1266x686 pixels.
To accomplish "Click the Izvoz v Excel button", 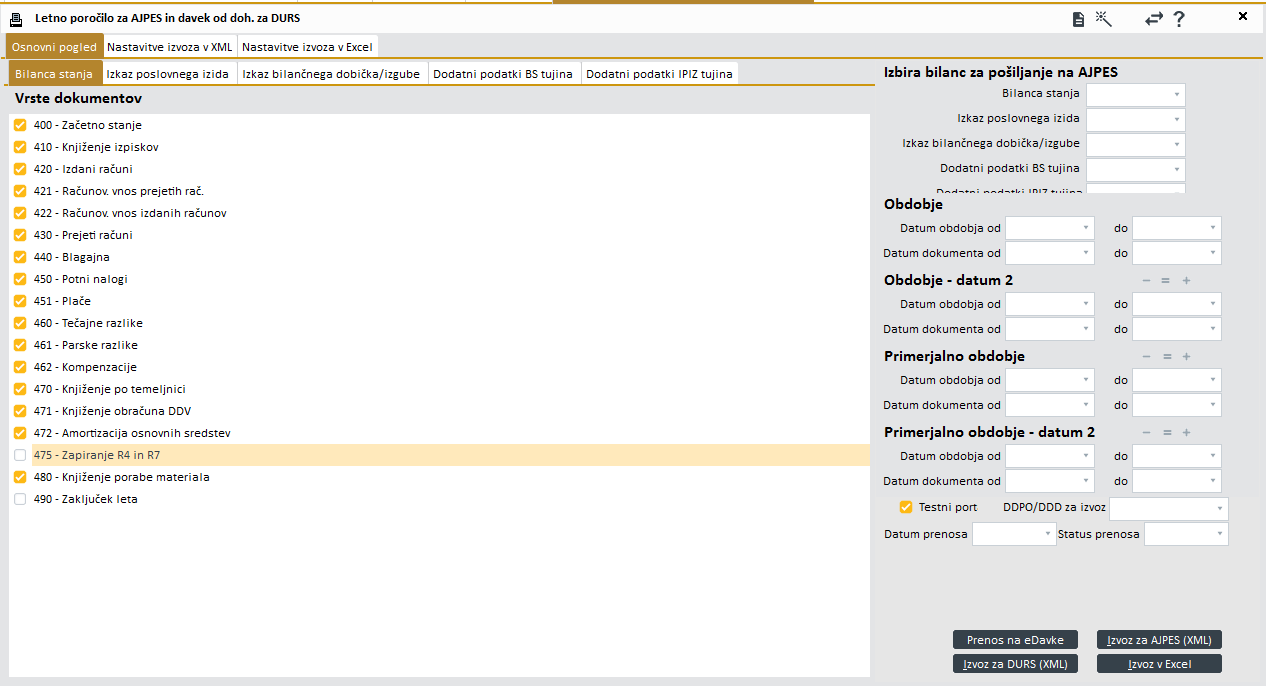I will 1159,664.
